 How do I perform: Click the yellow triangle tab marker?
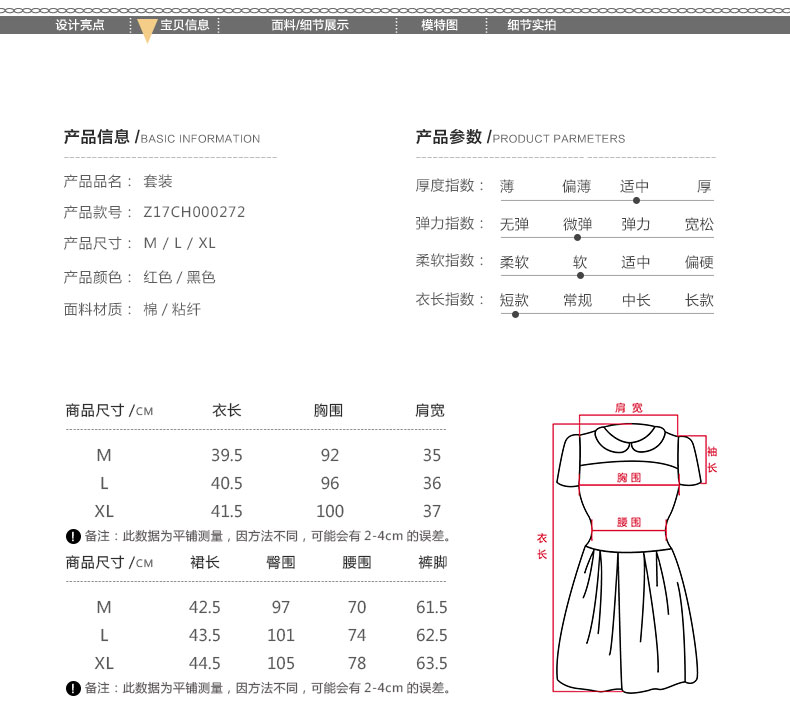(x=147, y=31)
